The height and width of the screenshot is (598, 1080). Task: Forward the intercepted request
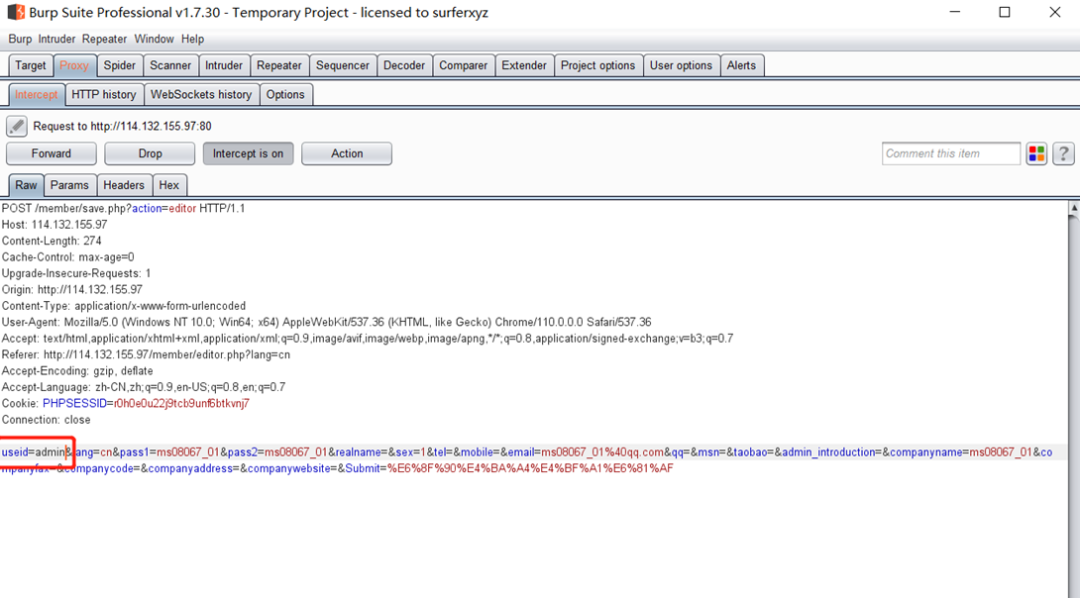(51, 154)
